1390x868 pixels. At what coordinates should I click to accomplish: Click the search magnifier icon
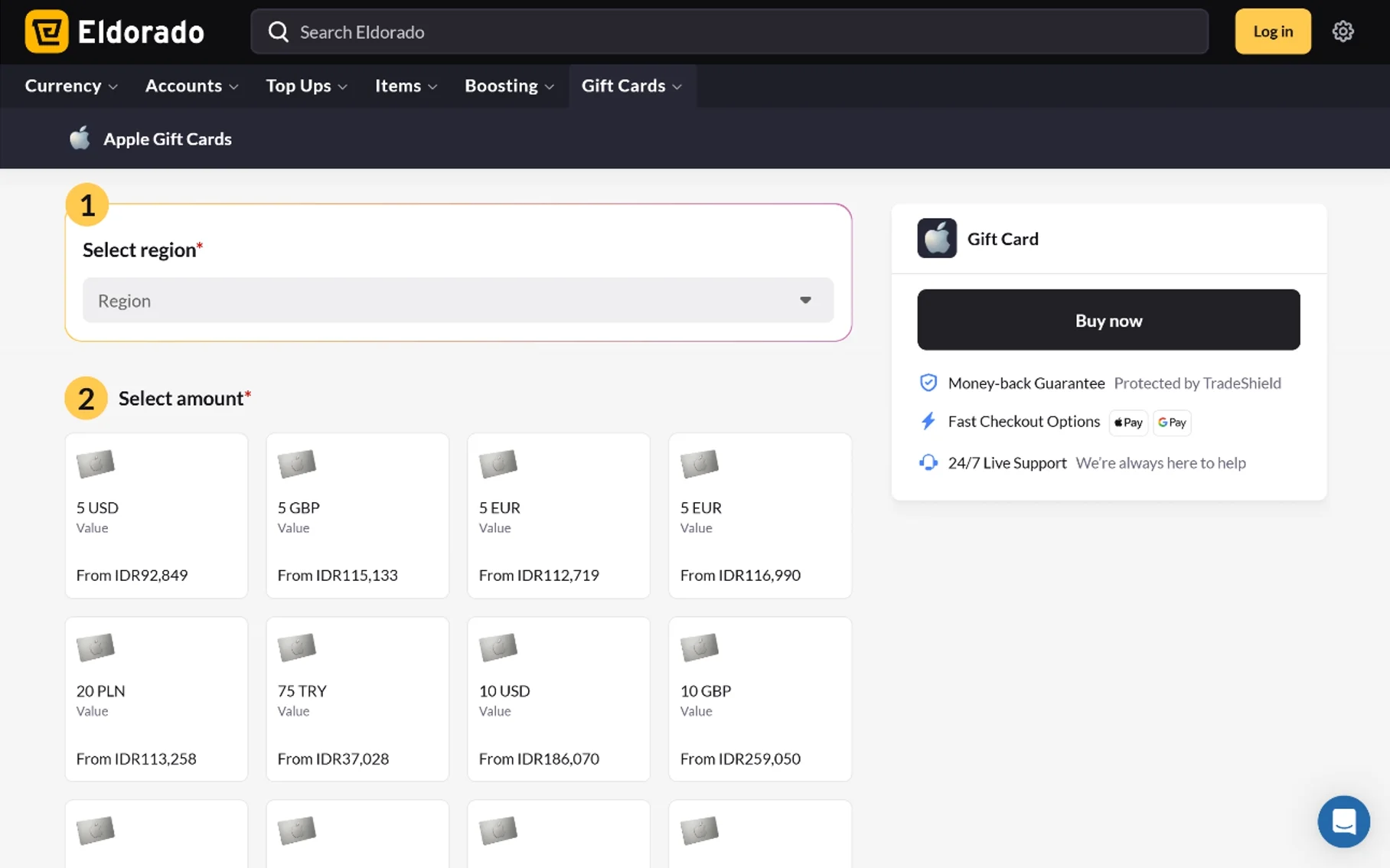tap(278, 31)
